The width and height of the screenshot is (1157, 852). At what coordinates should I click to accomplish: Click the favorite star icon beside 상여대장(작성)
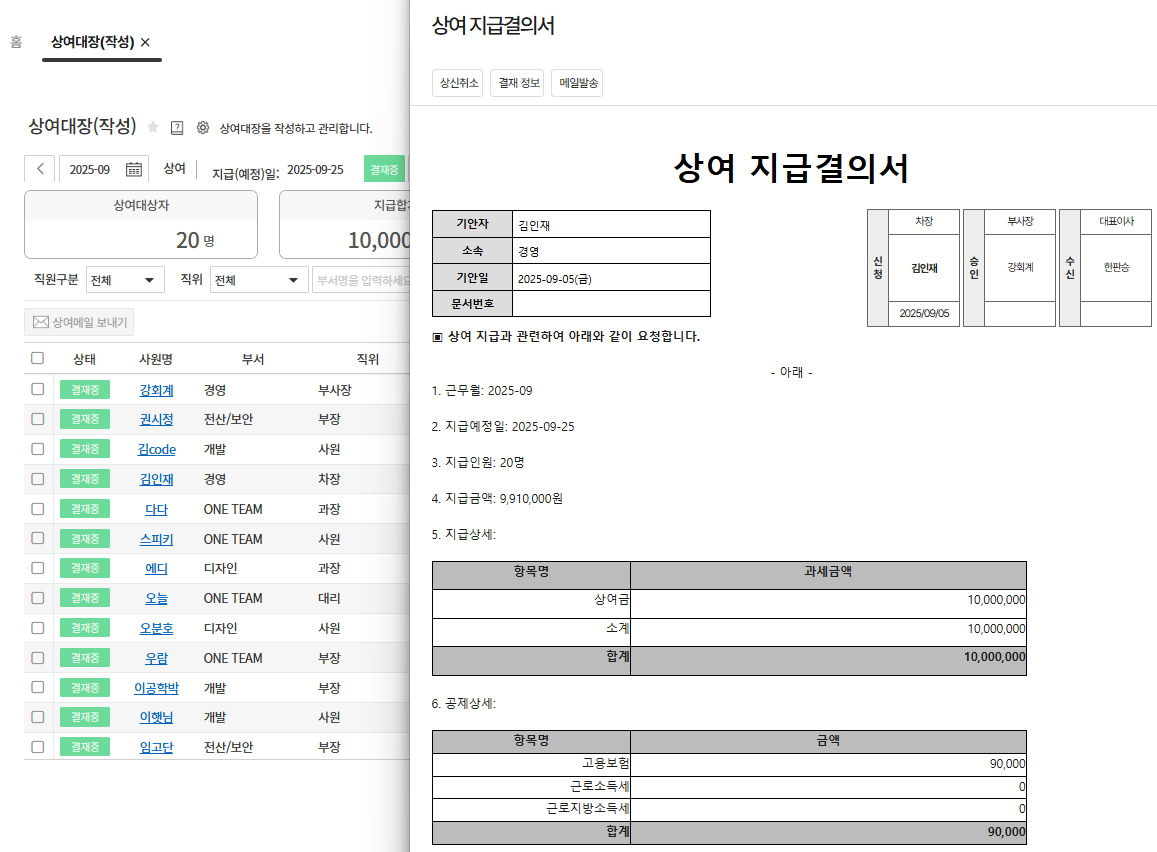[x=153, y=127]
